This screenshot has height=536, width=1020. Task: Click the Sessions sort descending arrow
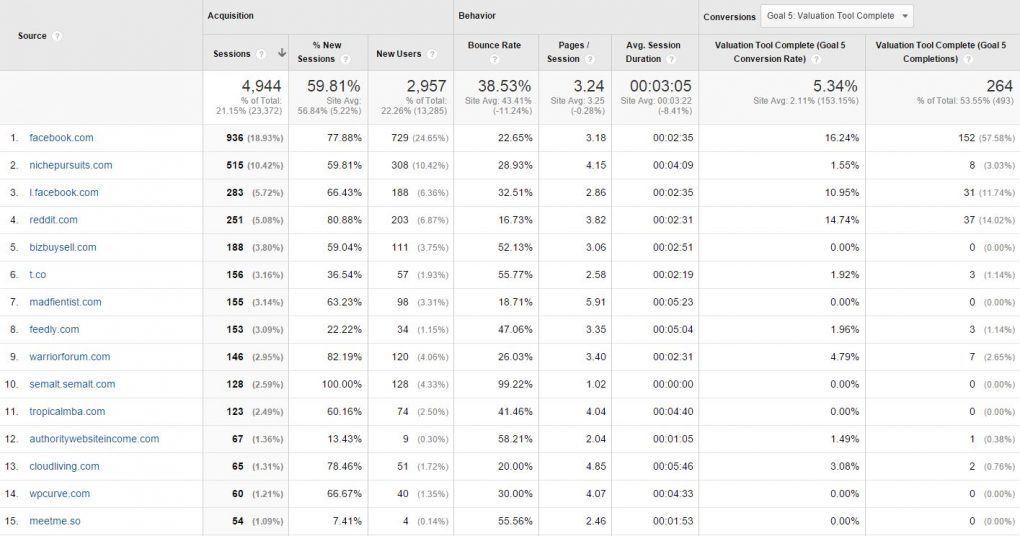point(282,53)
